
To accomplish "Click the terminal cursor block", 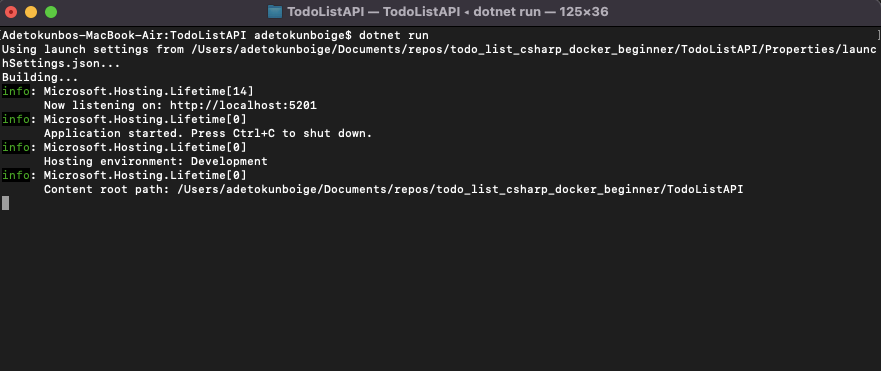I will click(6, 203).
